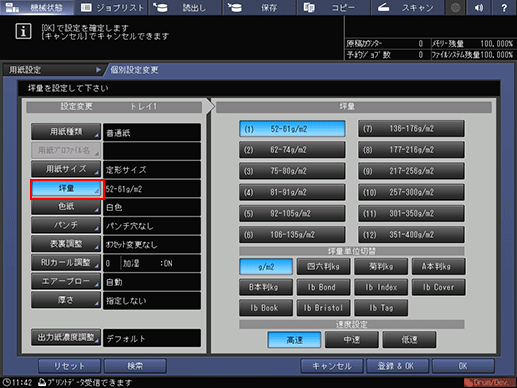Select weight (6) 106-135g/m2
The height and width of the screenshot is (388, 517).
coord(292,235)
